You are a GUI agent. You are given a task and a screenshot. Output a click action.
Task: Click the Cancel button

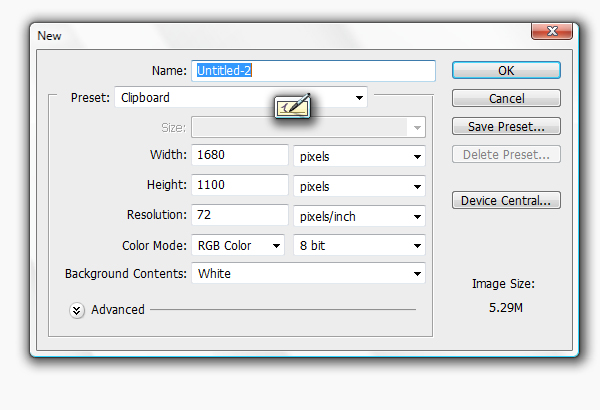pos(506,98)
